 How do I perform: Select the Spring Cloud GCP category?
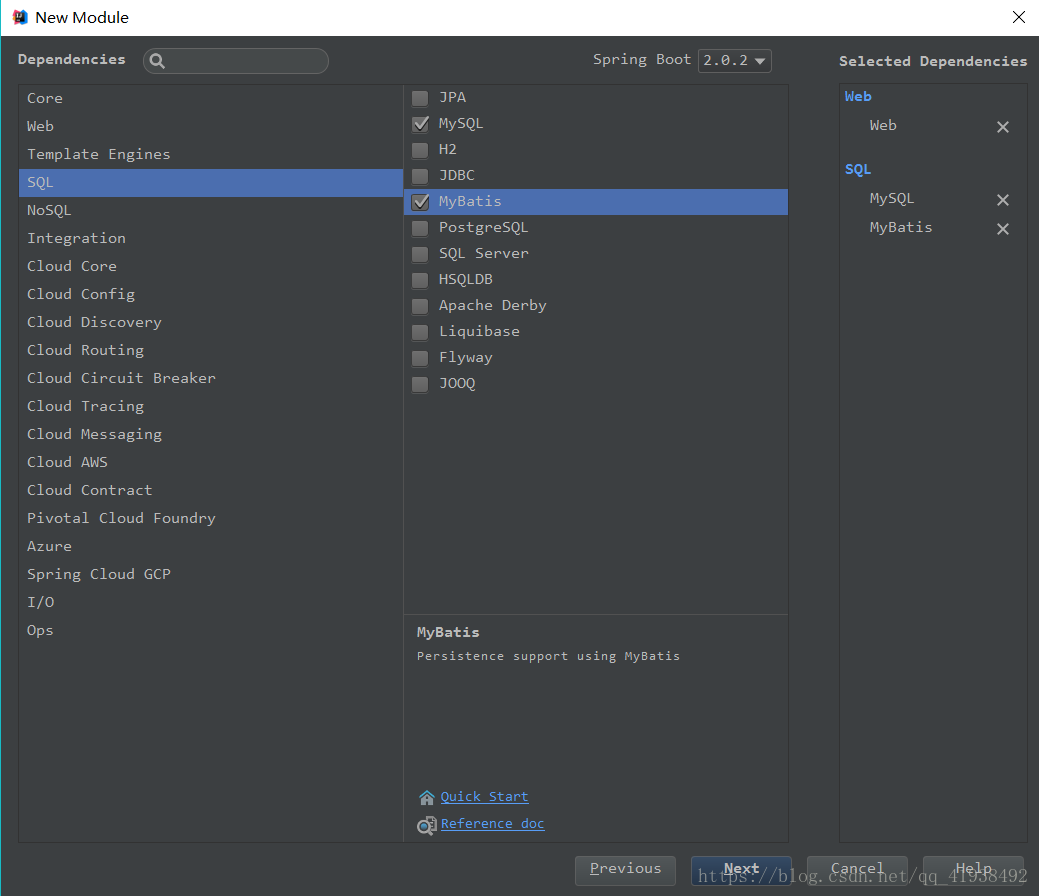click(x=211, y=574)
